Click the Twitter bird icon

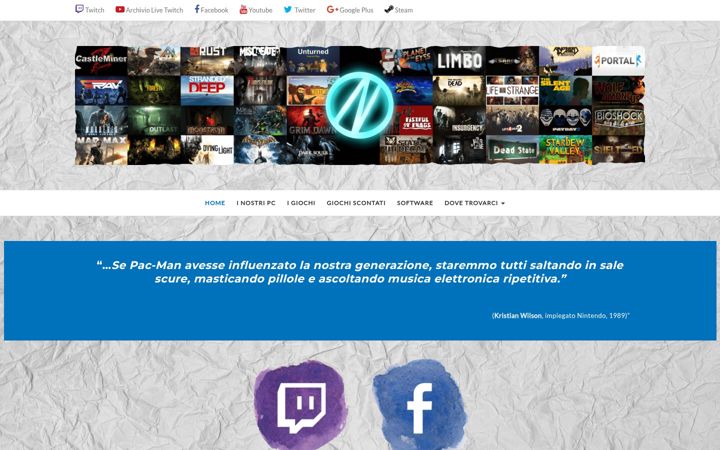(x=288, y=9)
